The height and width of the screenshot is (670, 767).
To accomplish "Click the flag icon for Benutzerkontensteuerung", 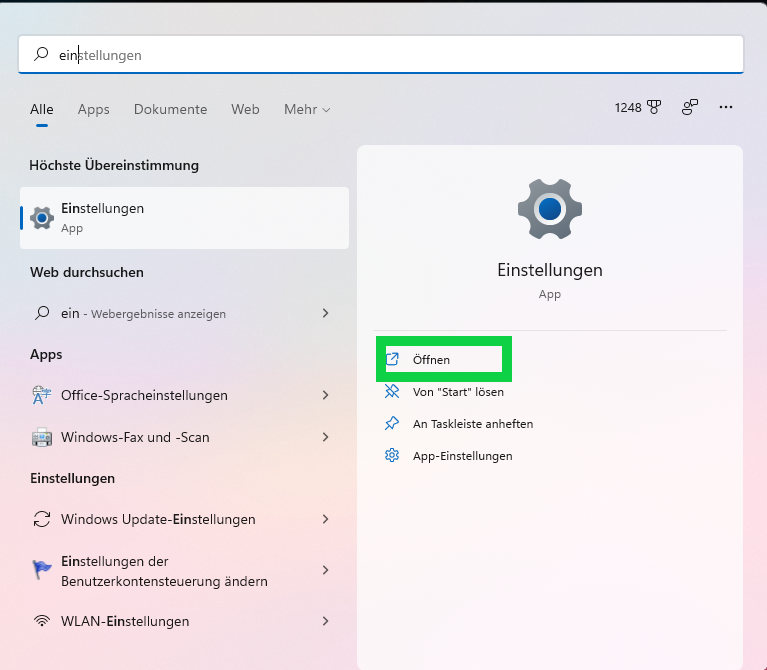I will click(42, 570).
